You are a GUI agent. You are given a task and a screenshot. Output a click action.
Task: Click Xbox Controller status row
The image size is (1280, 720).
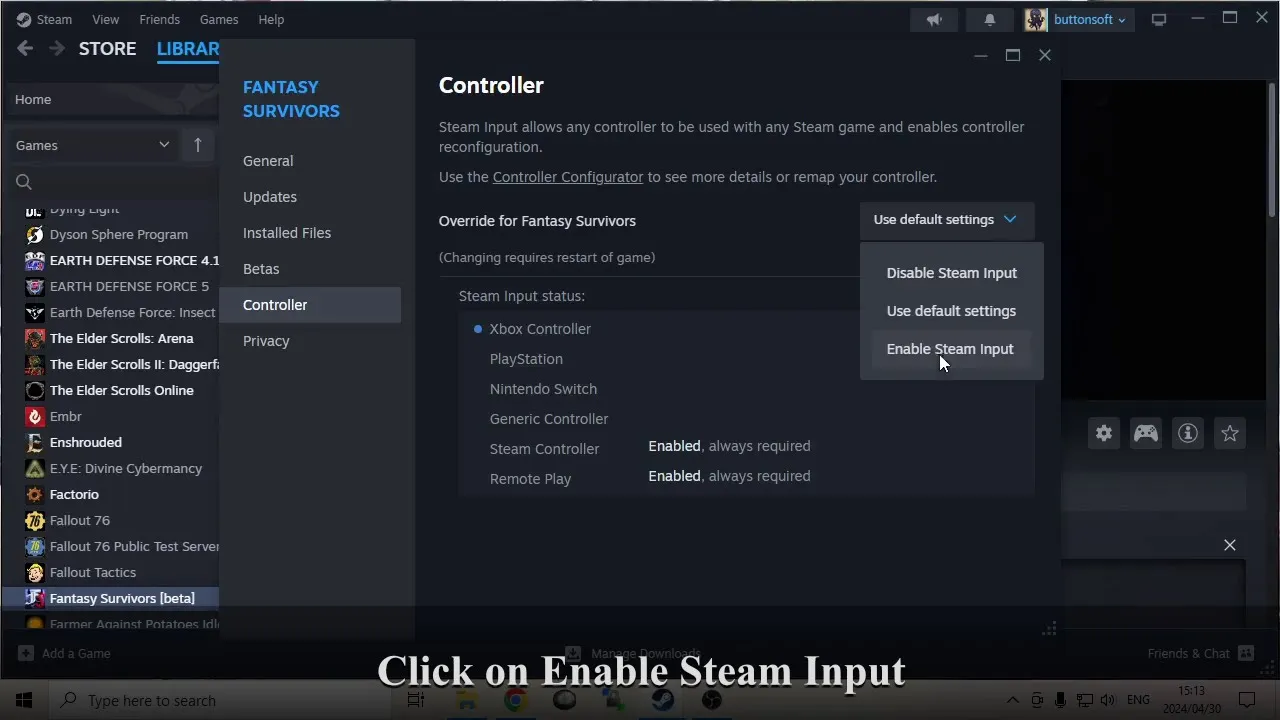tap(540, 329)
